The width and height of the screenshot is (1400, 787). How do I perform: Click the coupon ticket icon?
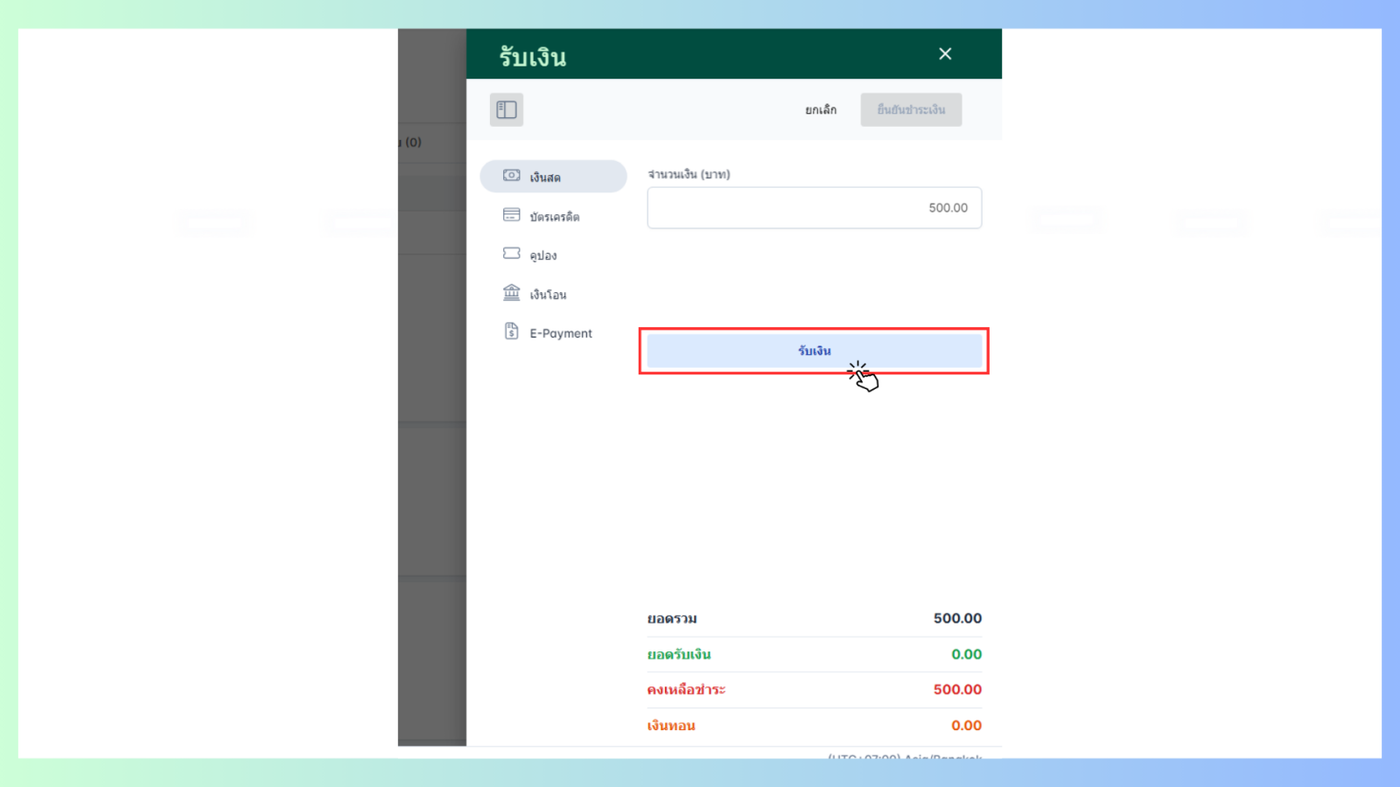pos(511,254)
